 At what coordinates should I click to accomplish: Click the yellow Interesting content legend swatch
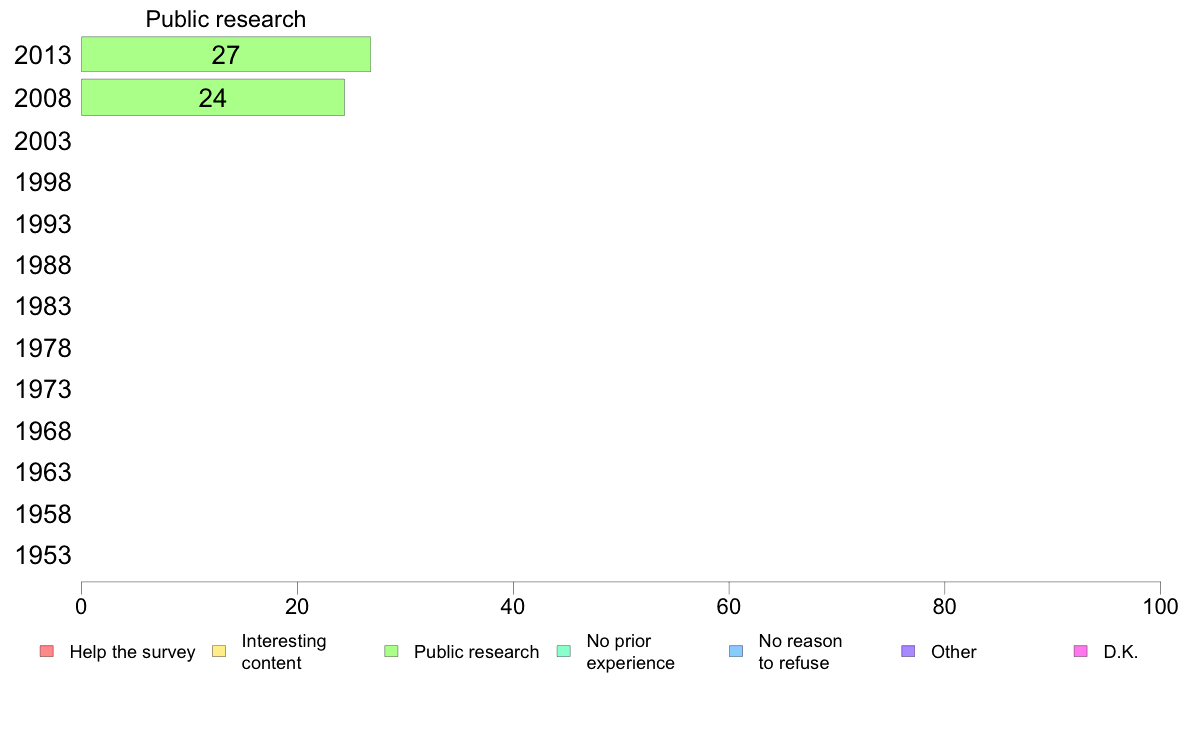pyautogui.click(x=219, y=651)
